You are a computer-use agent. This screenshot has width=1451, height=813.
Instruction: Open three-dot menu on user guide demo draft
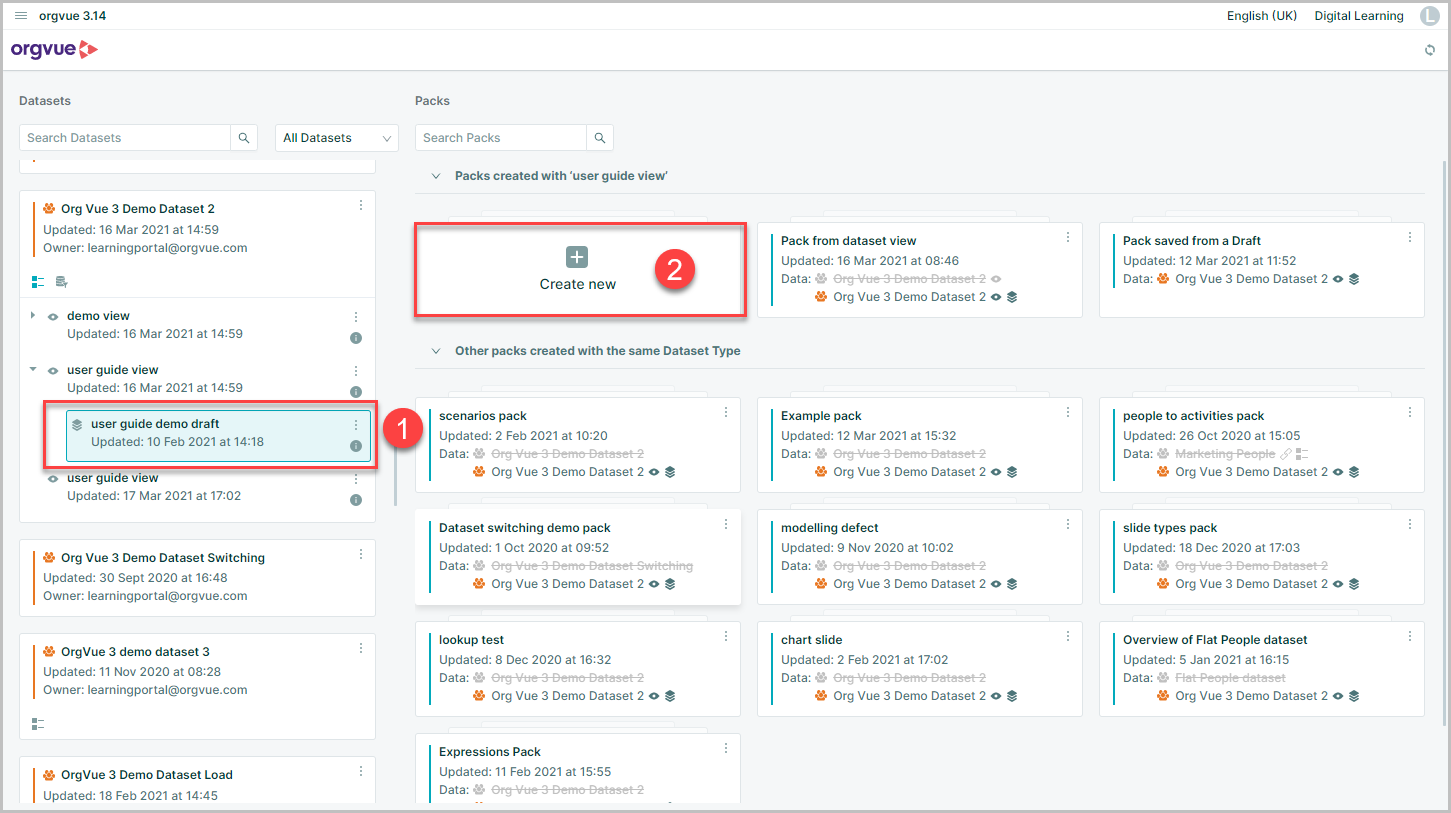coord(356,424)
